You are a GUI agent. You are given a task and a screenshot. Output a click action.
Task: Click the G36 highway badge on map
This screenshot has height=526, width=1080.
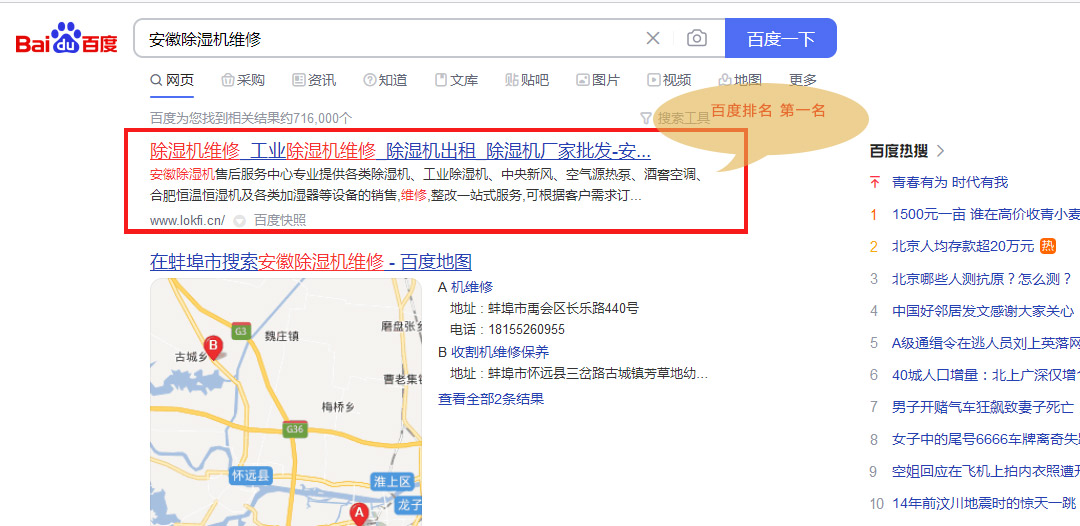point(294,430)
